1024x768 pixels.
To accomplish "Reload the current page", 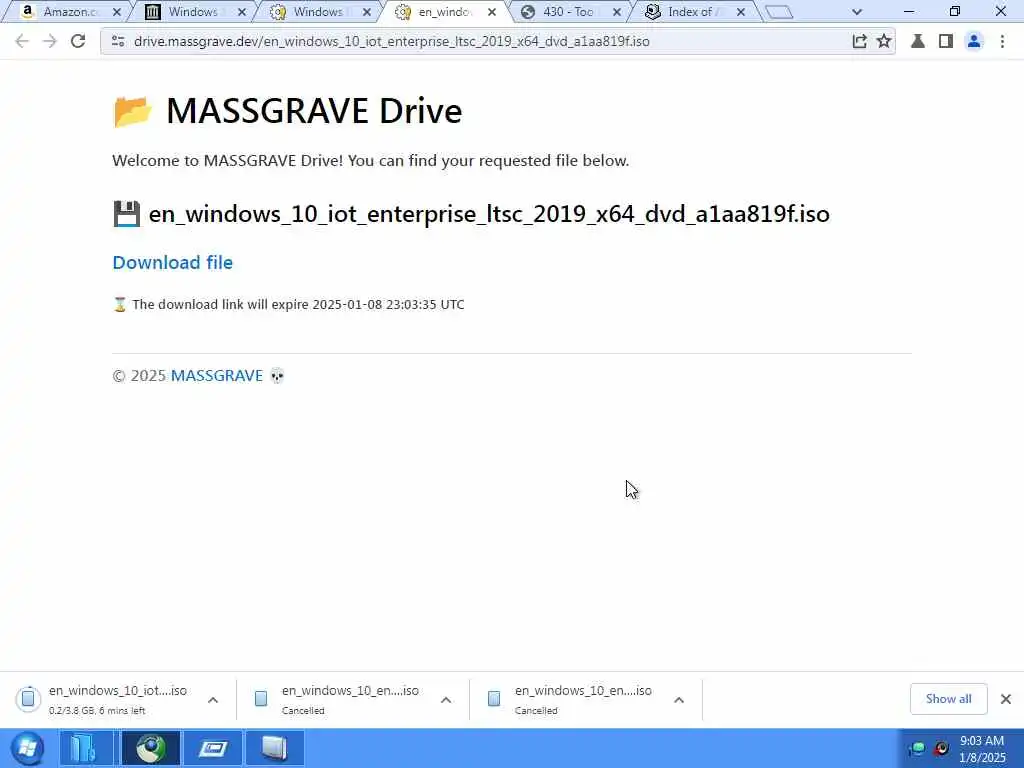I will pyautogui.click(x=78, y=41).
